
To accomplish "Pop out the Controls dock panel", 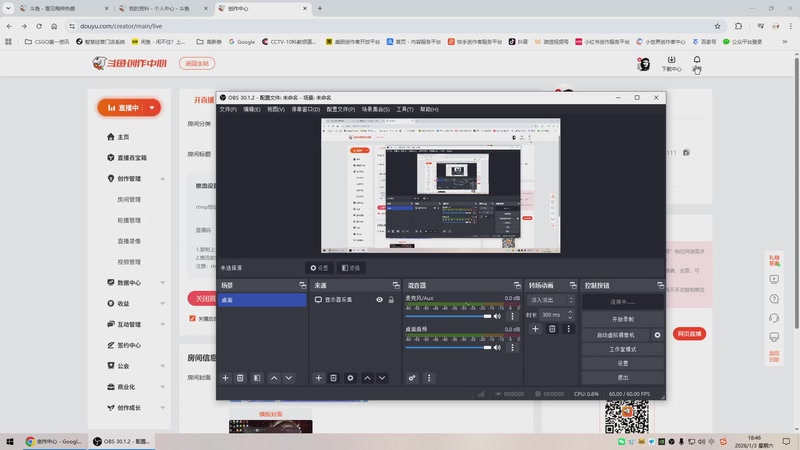I will 660,285.
